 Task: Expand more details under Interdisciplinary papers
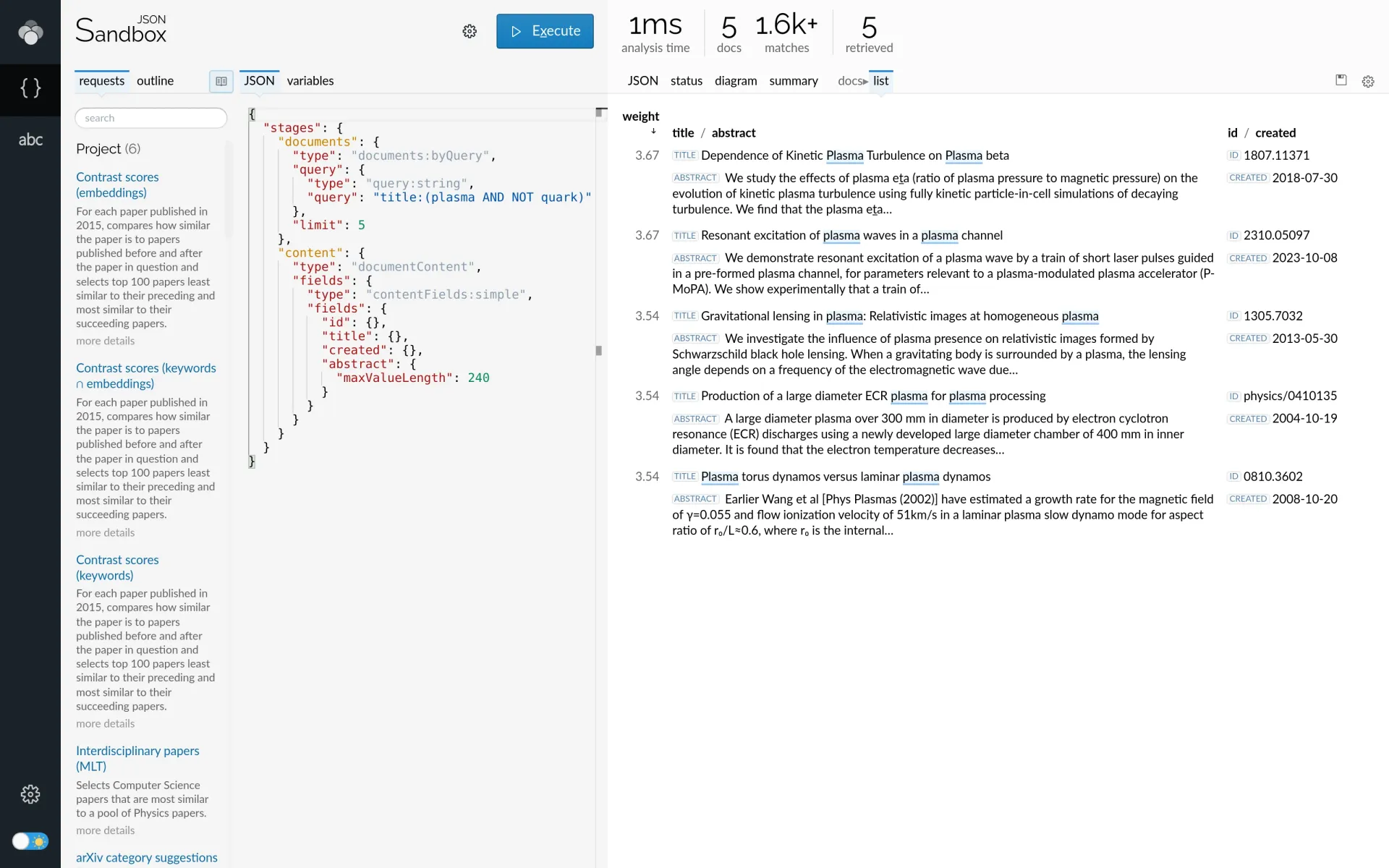[x=106, y=830]
